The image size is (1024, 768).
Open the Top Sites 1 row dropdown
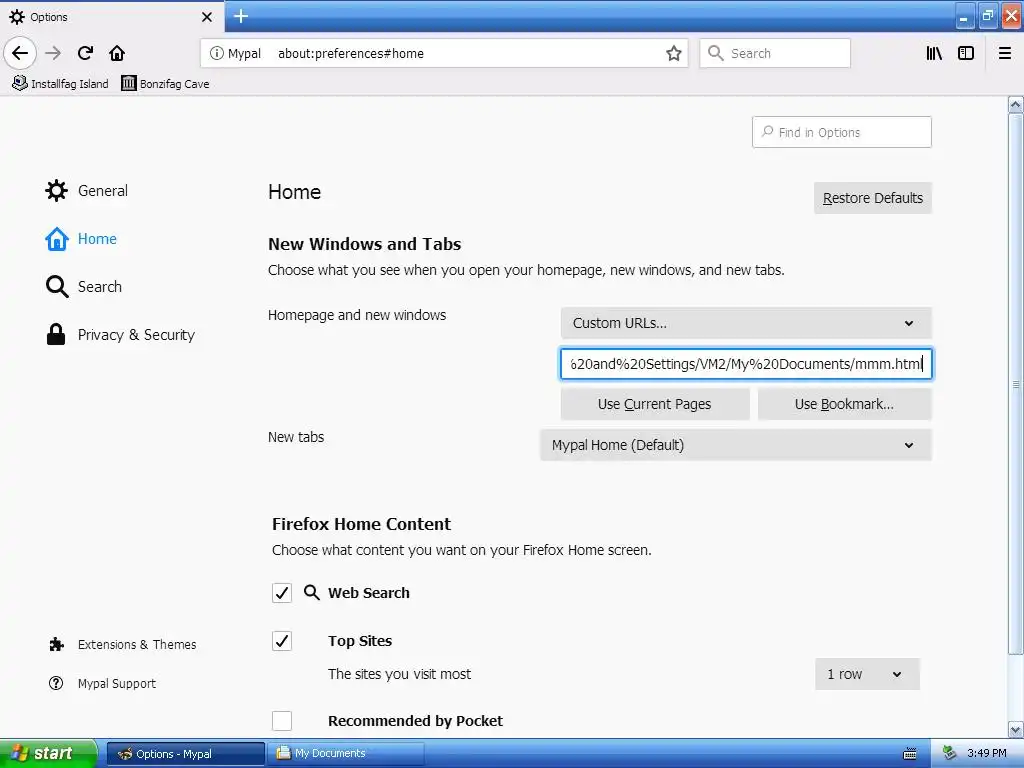click(x=867, y=674)
